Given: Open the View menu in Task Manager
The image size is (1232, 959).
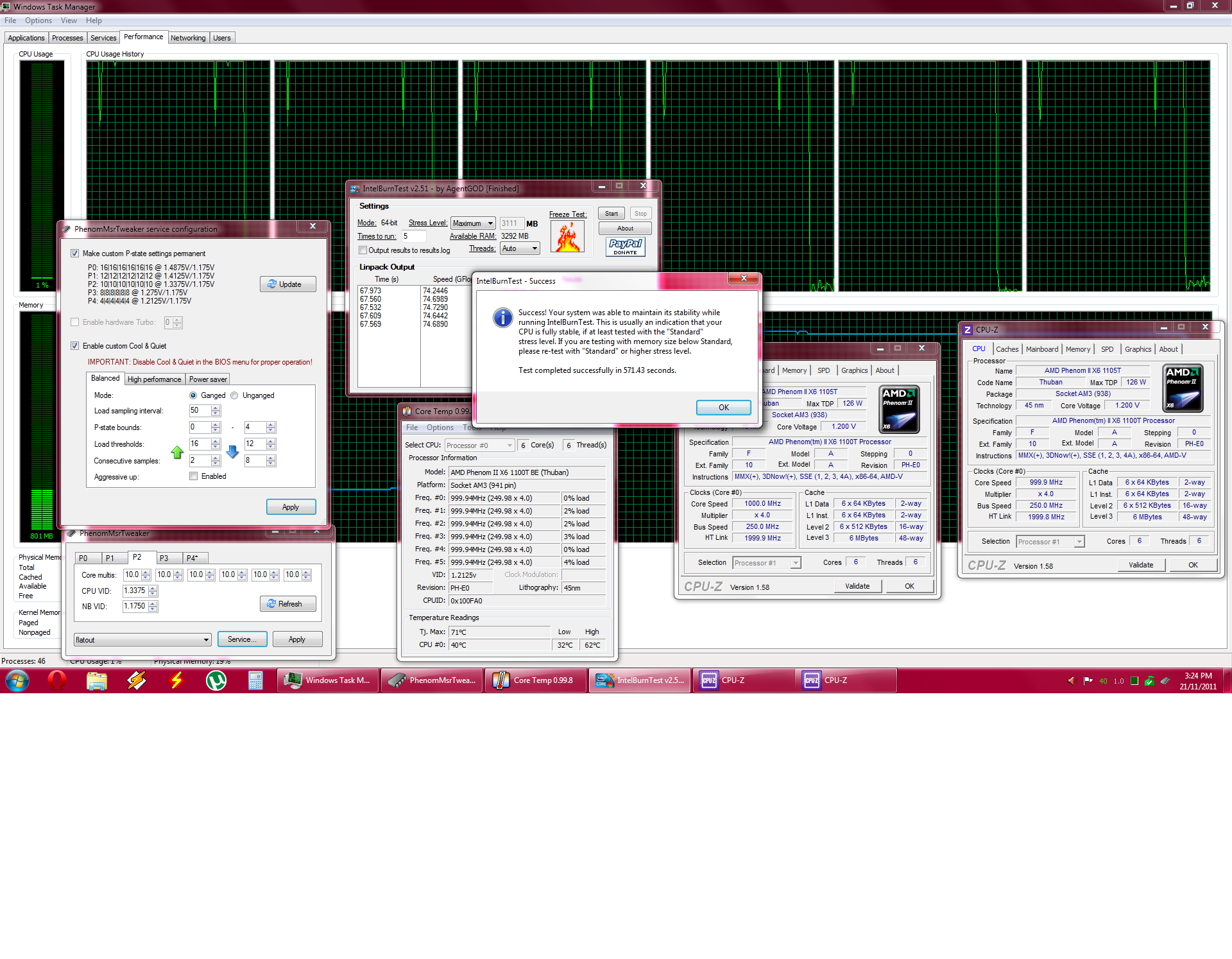Looking at the screenshot, I should coord(69,21).
